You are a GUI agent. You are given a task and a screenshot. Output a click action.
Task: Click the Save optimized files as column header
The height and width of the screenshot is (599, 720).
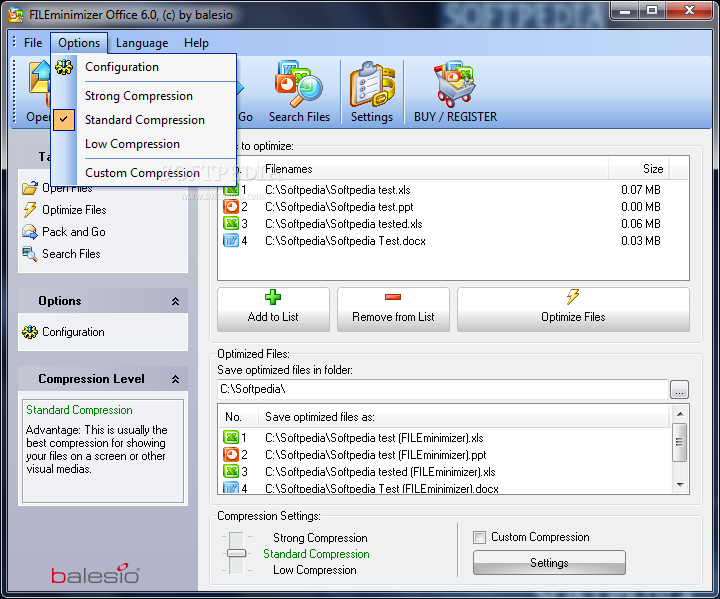click(x=464, y=417)
